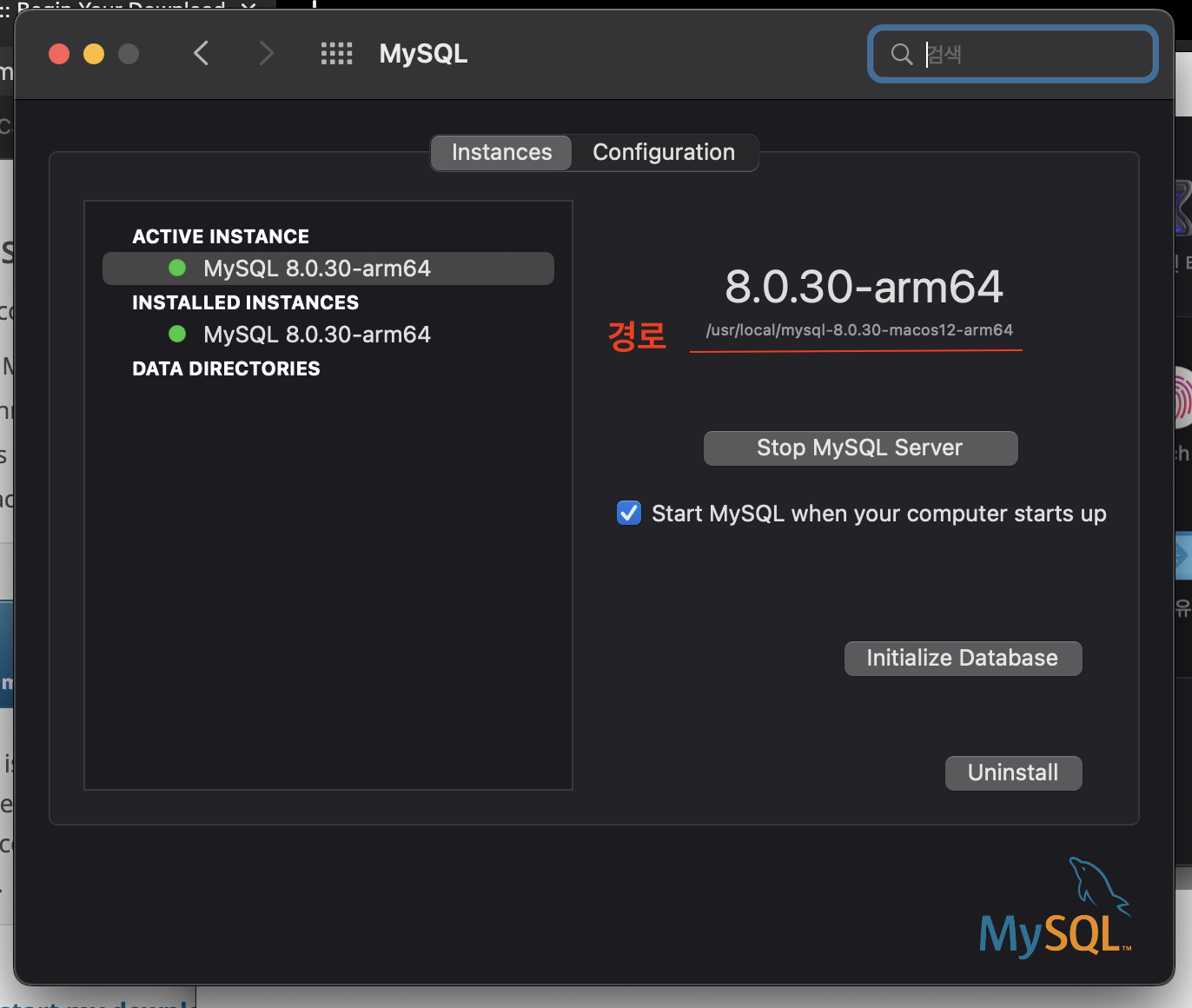This screenshot has height=1008, width=1192.
Task: Click green status dot of installed instance
Action: pyautogui.click(x=177, y=334)
